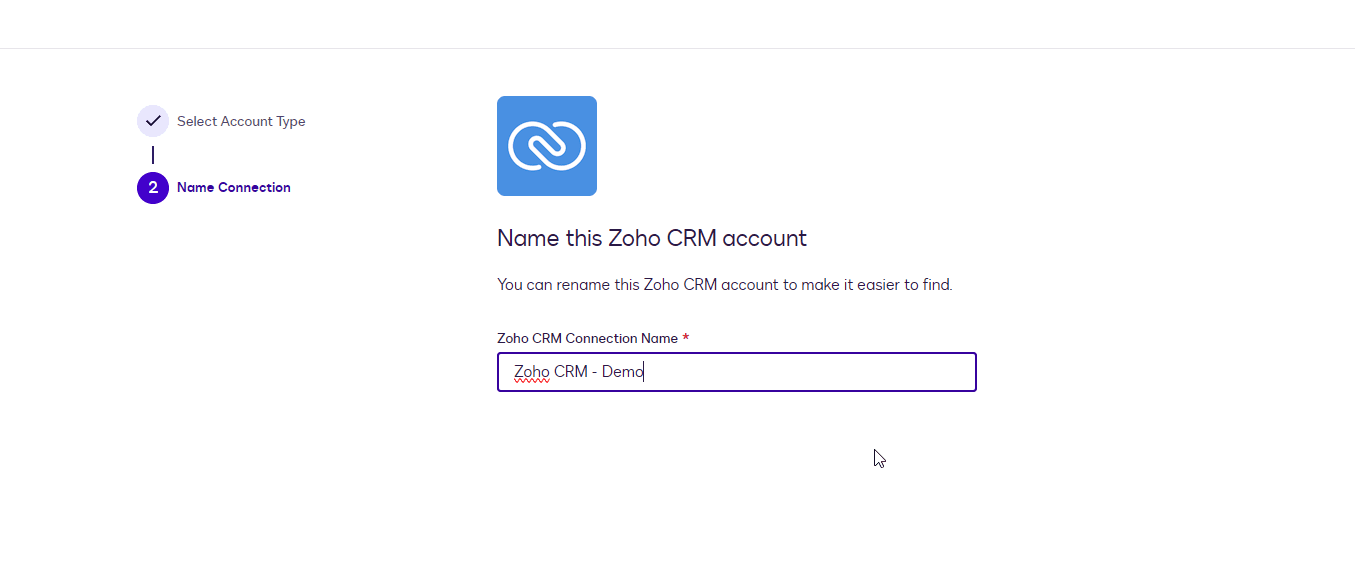Click "CRM" inside the connection name field
Image resolution: width=1355 pixels, height=570 pixels.
(570, 372)
